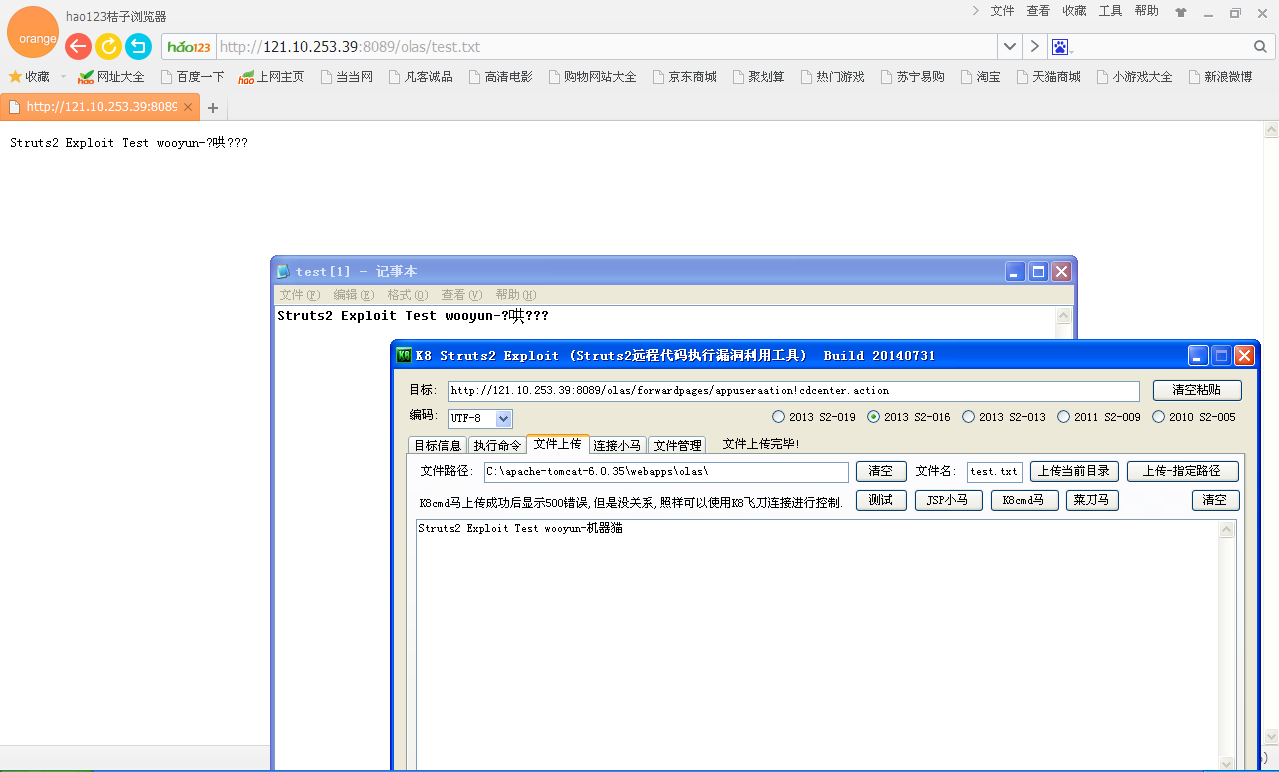Open the browser 工具 menu
Viewport: 1279px width, 772px height.
pyautogui.click(x=1110, y=11)
